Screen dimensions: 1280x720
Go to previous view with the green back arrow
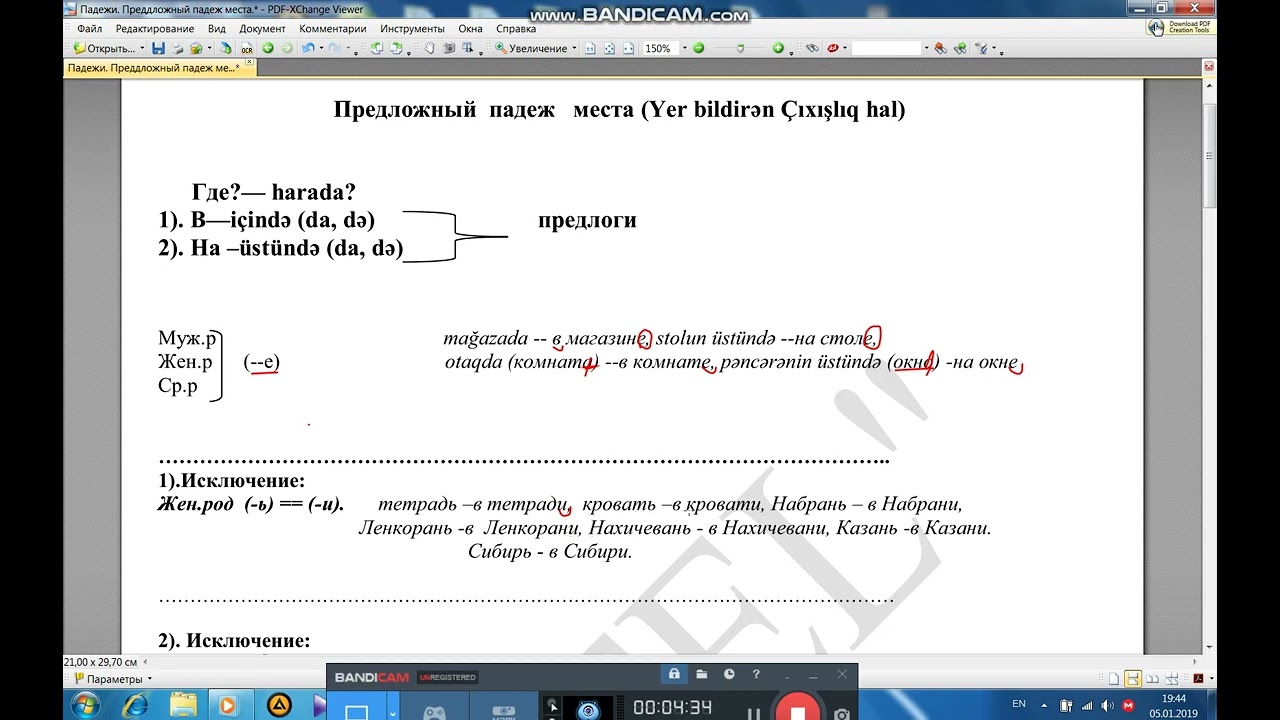[x=268, y=48]
